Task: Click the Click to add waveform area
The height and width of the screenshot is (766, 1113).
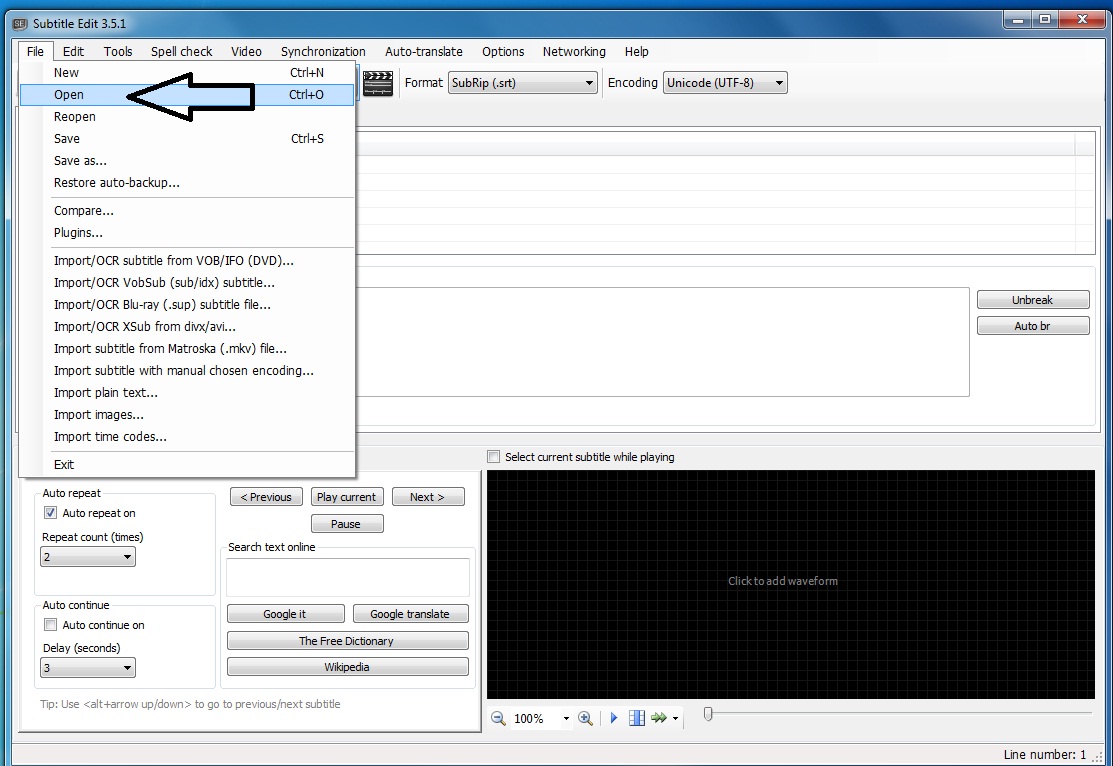Action: (x=791, y=584)
